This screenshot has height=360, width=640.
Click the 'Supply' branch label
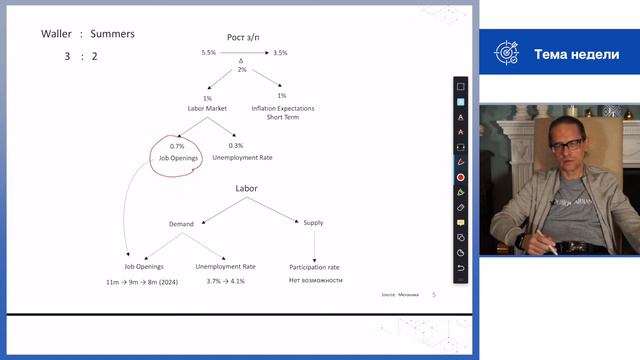[x=313, y=223]
